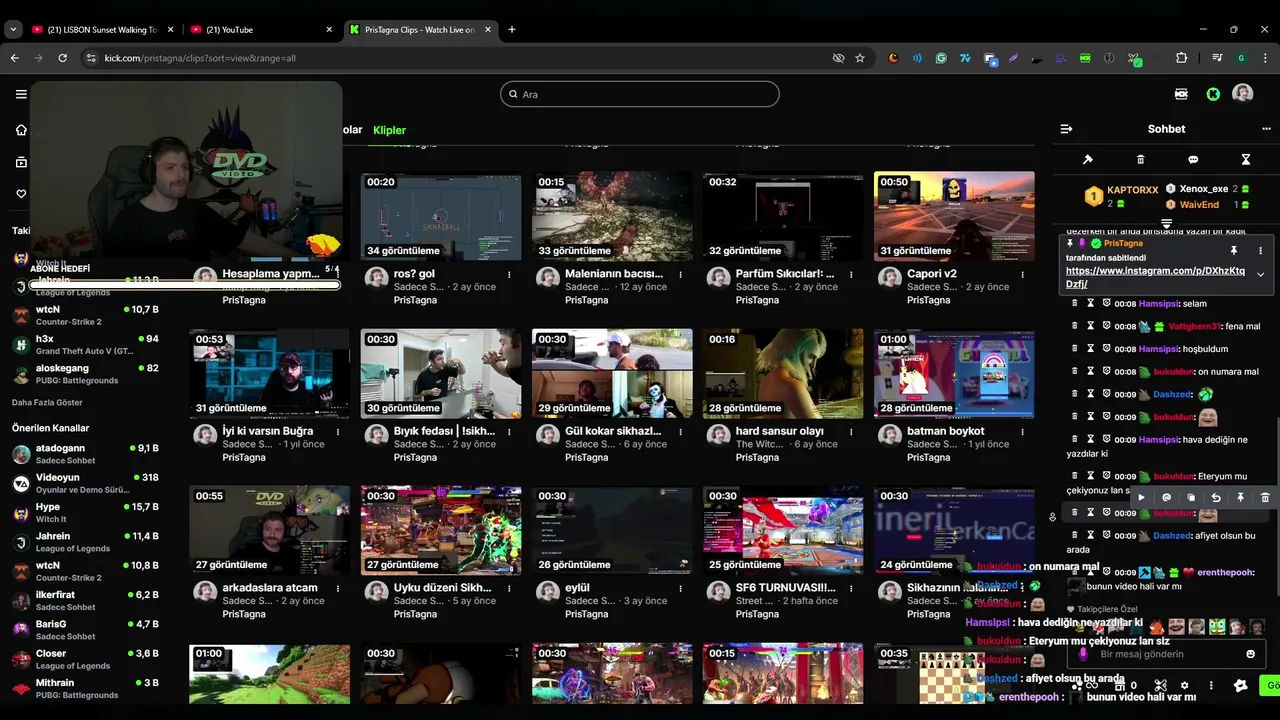The width and height of the screenshot is (1280, 720).
Task: Open wtcN channel in followed list
Action: (84, 315)
